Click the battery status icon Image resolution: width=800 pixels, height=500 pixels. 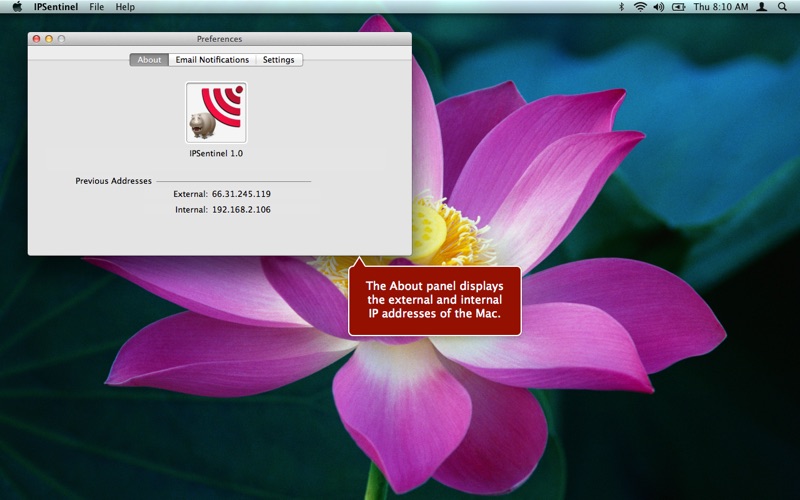click(x=678, y=7)
